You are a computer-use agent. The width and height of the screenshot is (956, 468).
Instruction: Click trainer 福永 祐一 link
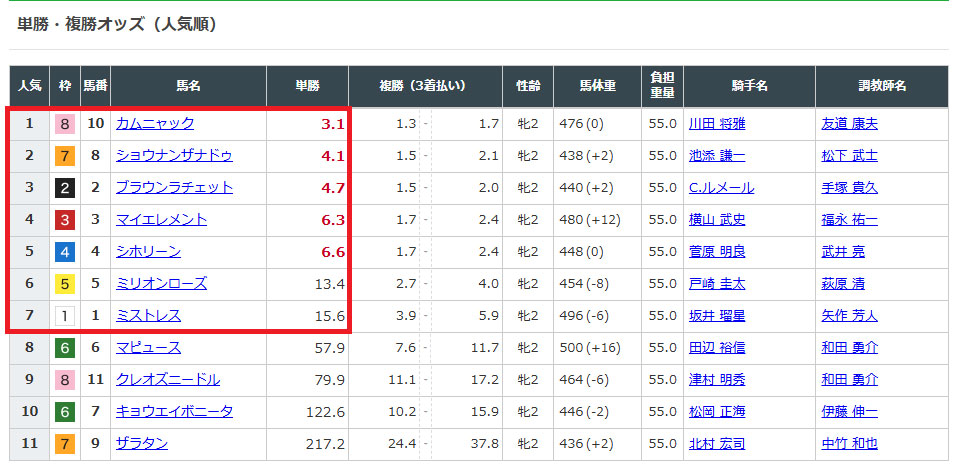pos(849,219)
